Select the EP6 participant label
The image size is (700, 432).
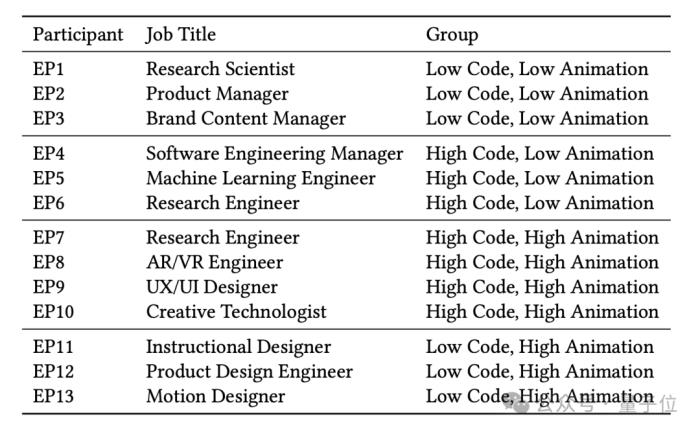pos(48,203)
